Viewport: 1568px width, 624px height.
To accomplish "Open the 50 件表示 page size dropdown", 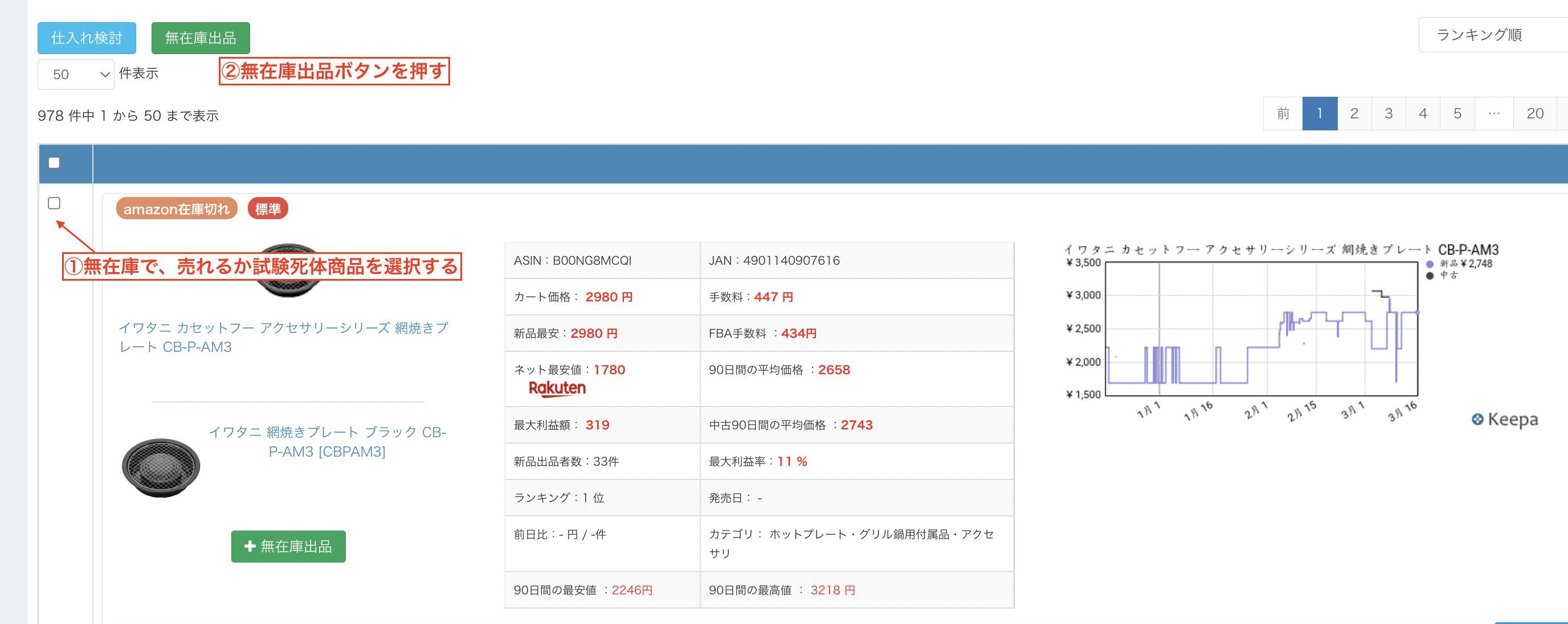I will pos(75,74).
